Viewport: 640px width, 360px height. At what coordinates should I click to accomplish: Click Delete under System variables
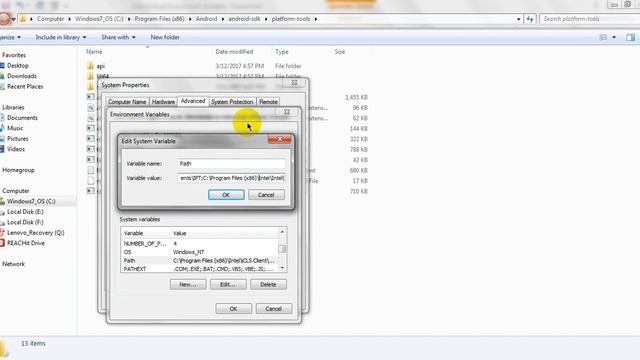click(268, 284)
